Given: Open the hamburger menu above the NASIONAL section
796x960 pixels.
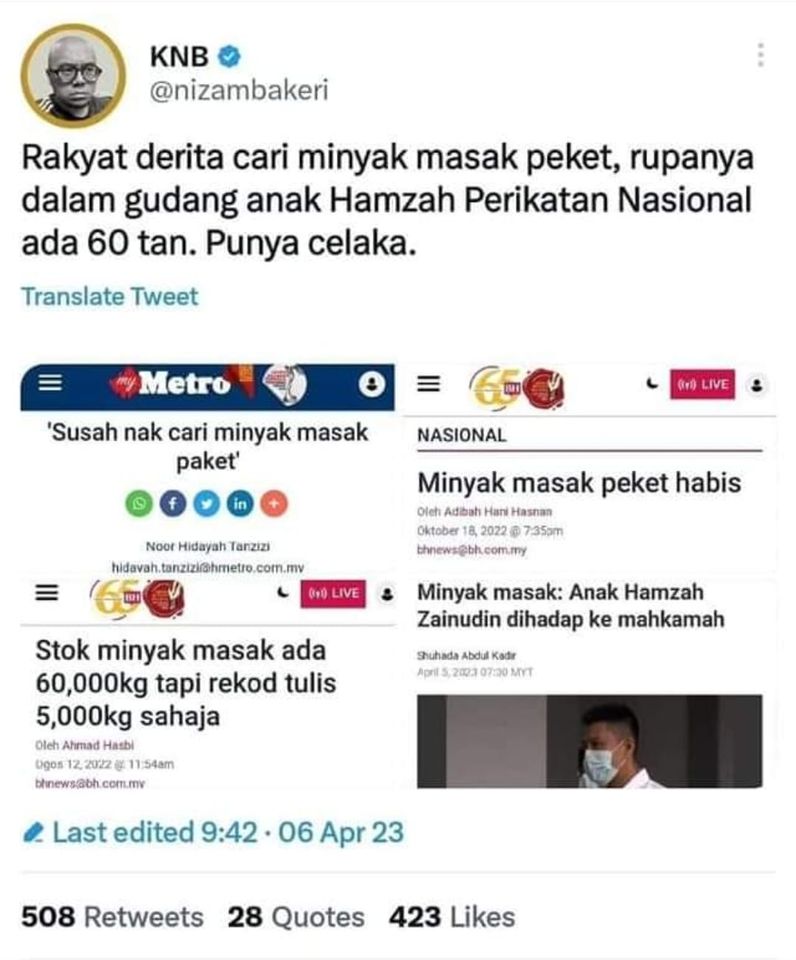Looking at the screenshot, I should click(429, 384).
